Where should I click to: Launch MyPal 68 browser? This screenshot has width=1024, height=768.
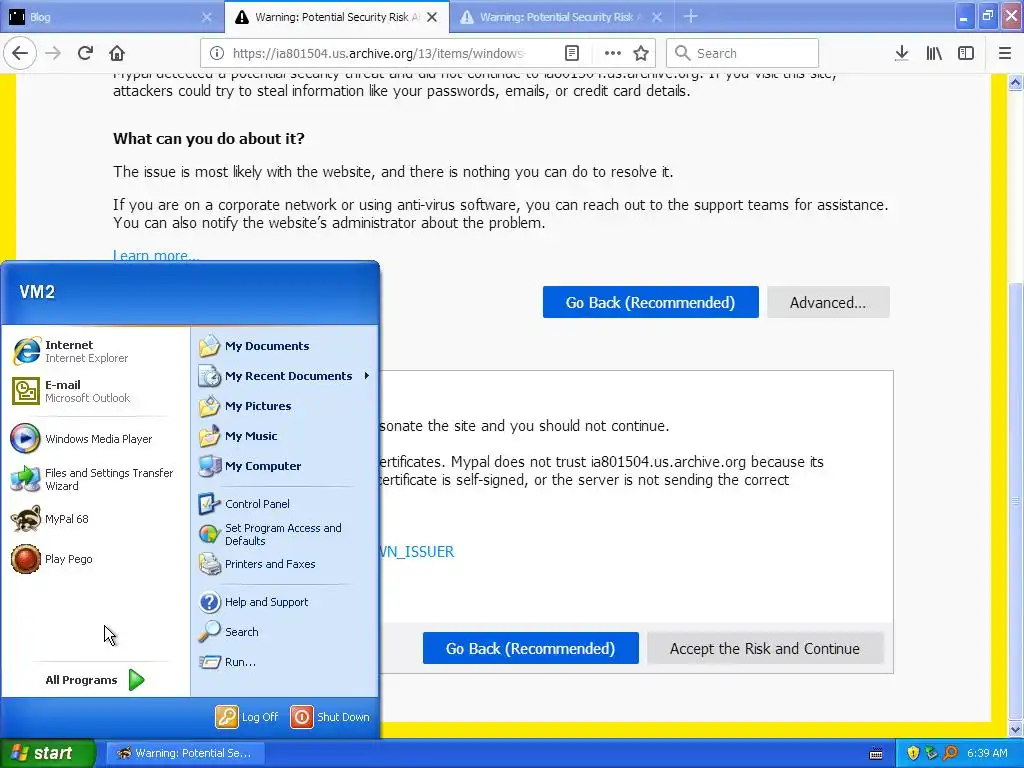click(95, 519)
